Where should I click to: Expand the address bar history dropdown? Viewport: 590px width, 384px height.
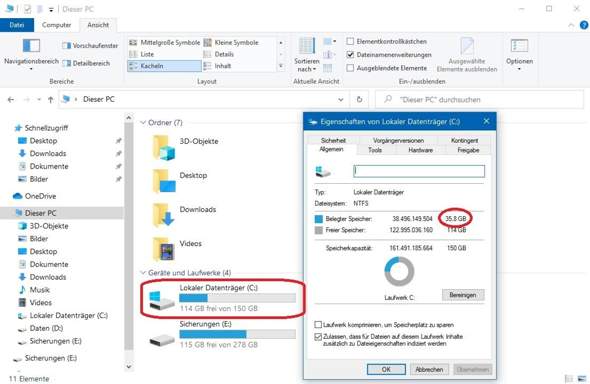click(341, 100)
